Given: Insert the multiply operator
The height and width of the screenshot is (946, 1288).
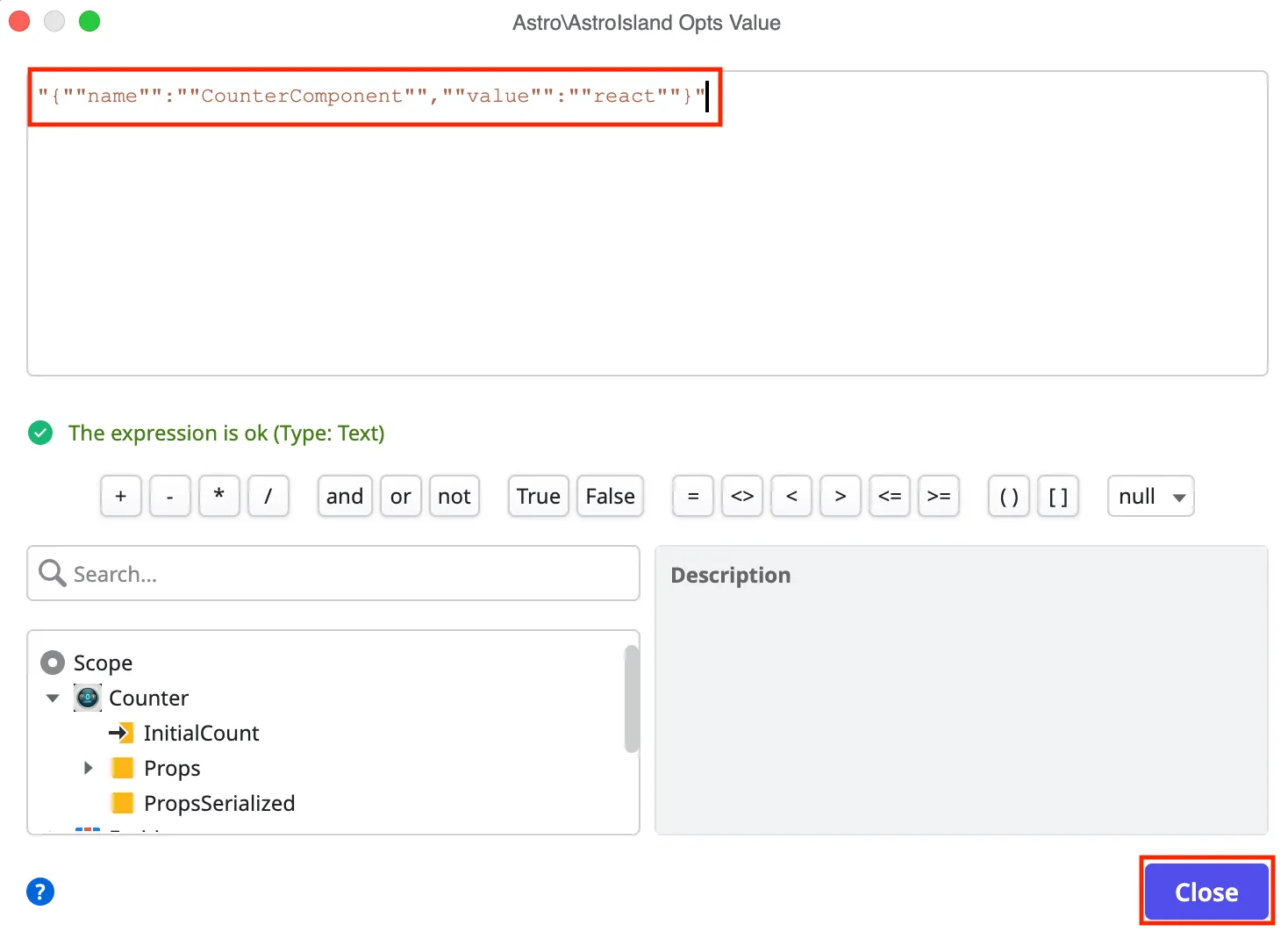Looking at the screenshot, I should (x=219, y=496).
